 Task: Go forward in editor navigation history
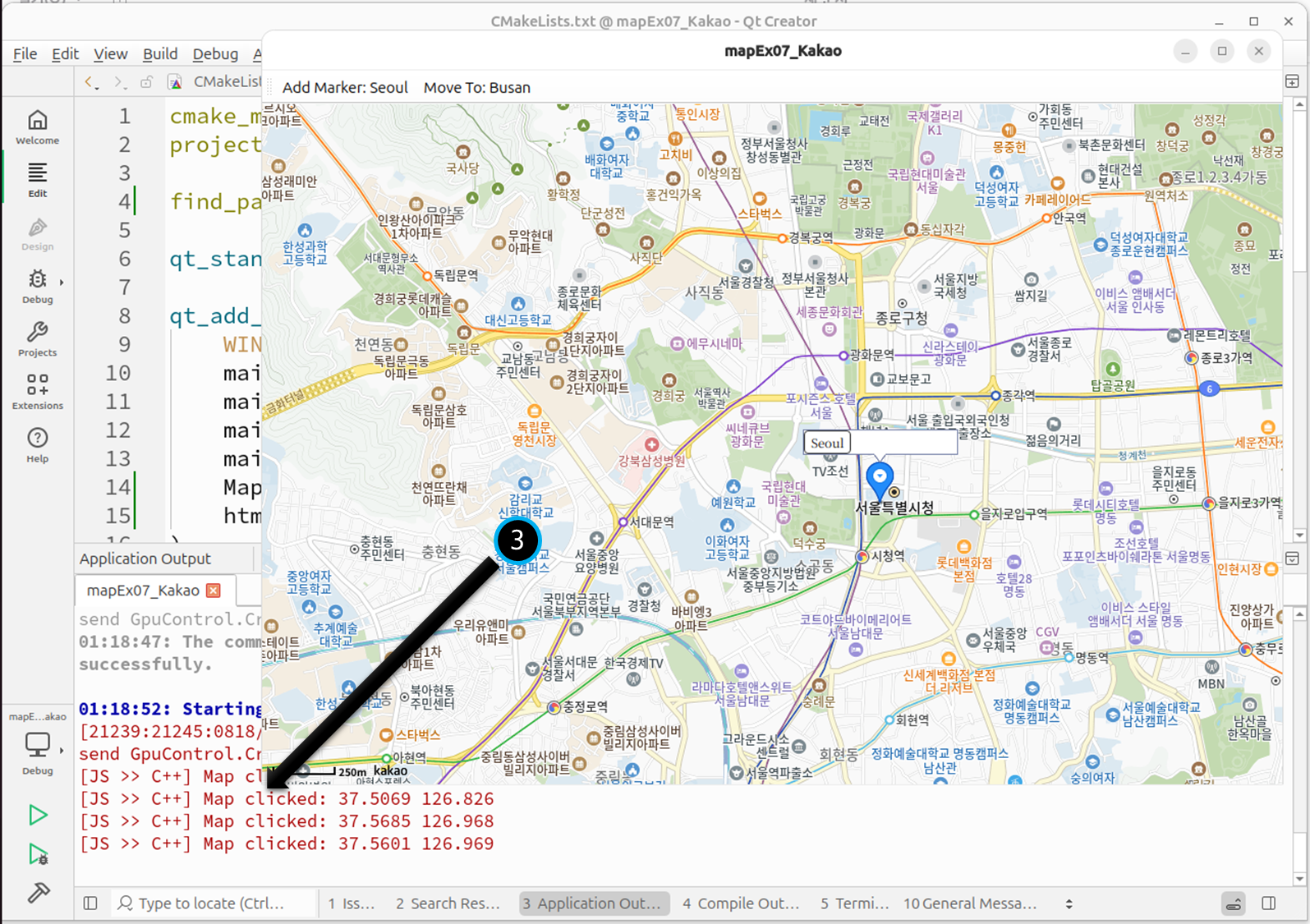click(119, 82)
